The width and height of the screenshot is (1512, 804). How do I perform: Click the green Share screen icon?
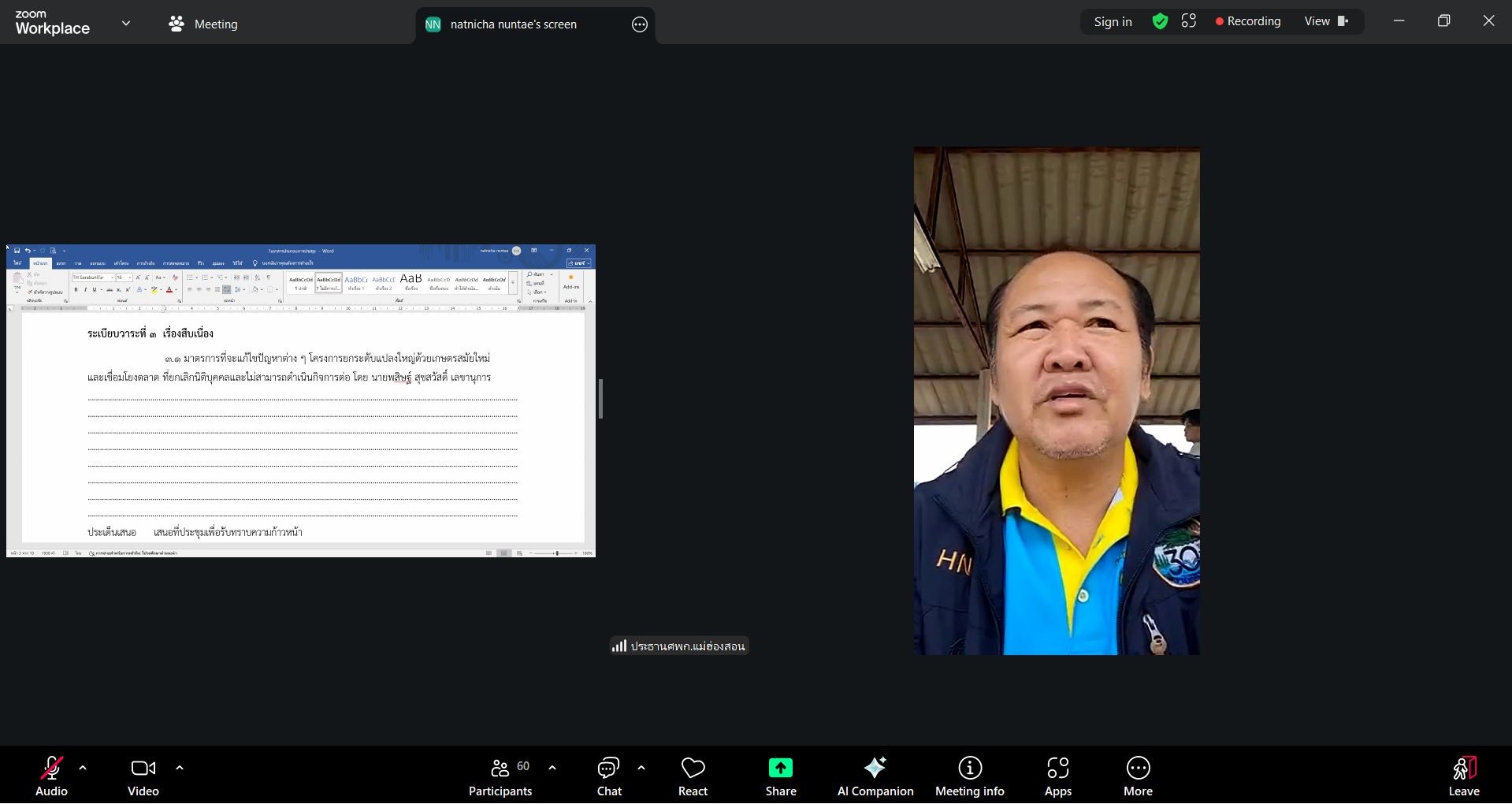pos(780,768)
